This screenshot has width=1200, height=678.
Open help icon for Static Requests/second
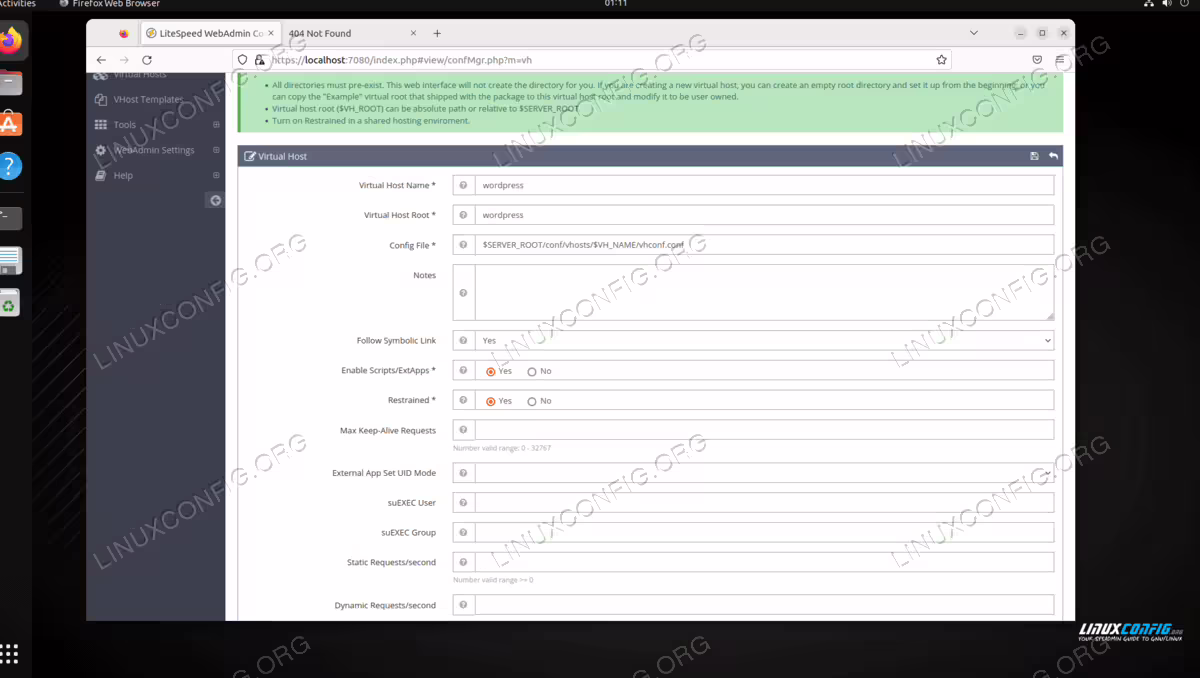pos(463,563)
